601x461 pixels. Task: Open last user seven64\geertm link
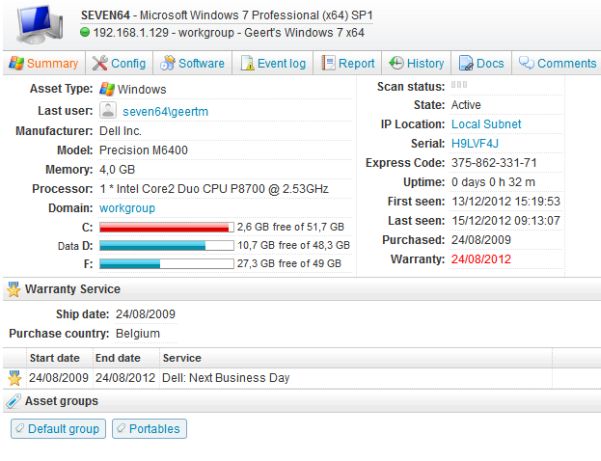pos(165,112)
